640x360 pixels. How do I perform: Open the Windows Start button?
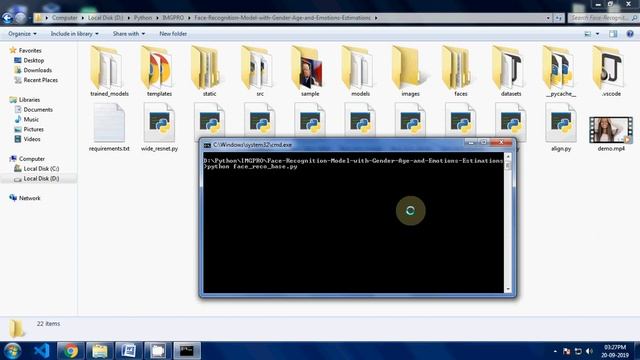13,351
